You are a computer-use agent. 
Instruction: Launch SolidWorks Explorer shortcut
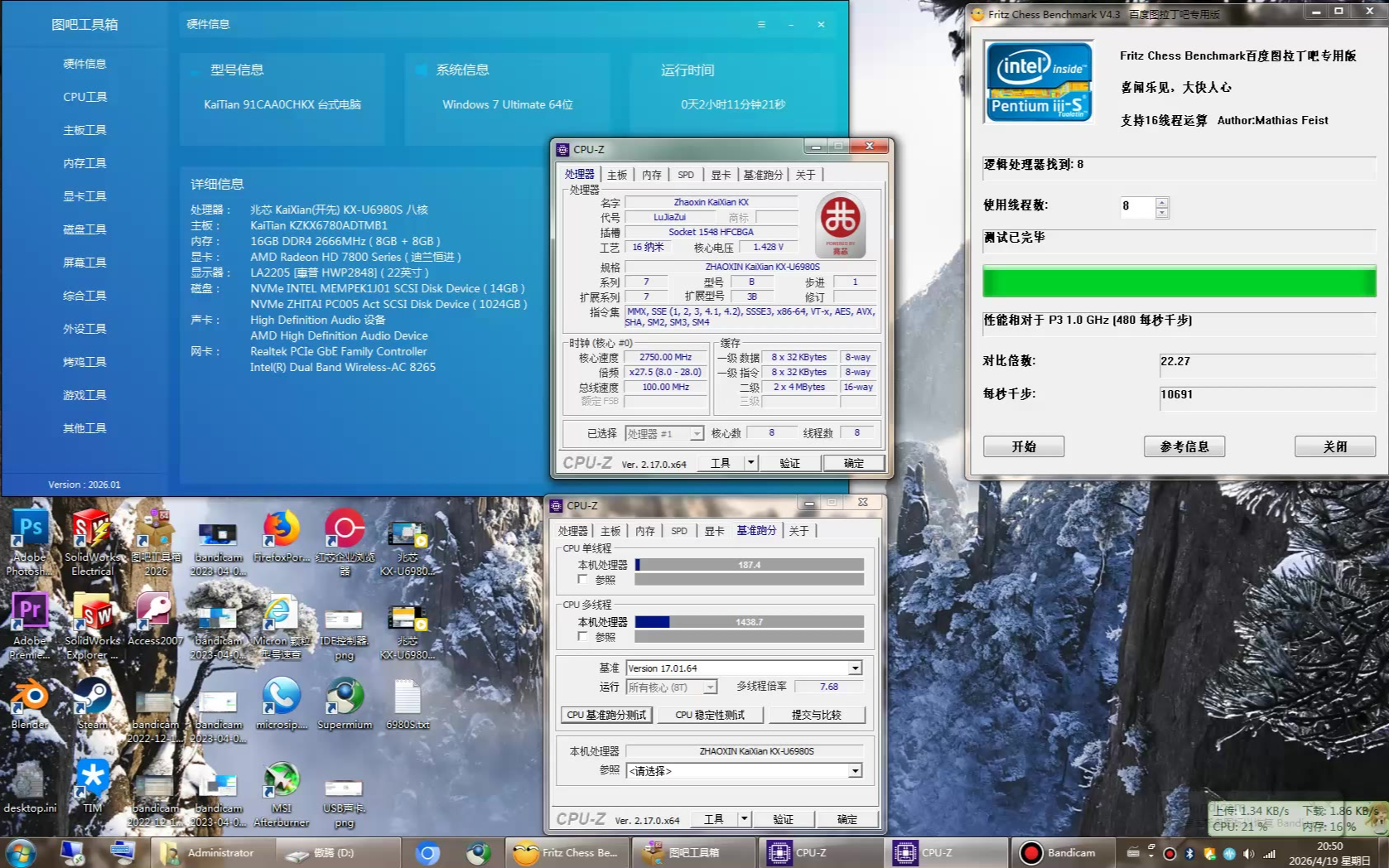(92, 626)
